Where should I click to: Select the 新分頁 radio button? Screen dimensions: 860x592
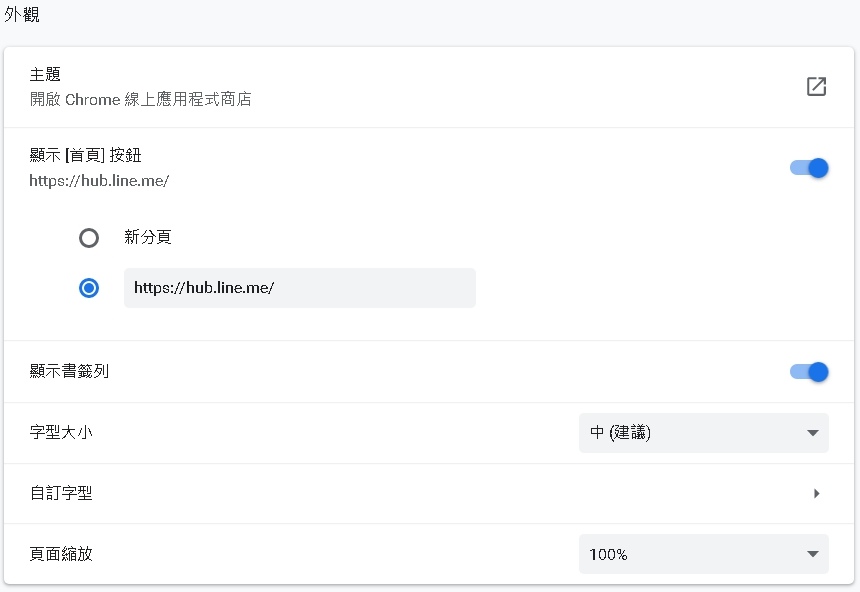tap(89, 238)
